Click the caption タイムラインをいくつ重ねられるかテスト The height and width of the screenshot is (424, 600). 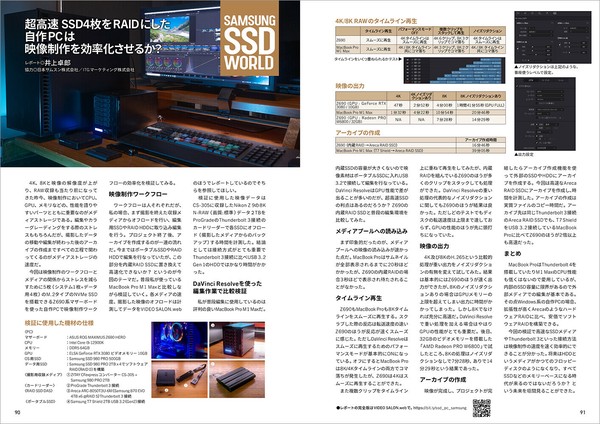[x=368, y=59]
